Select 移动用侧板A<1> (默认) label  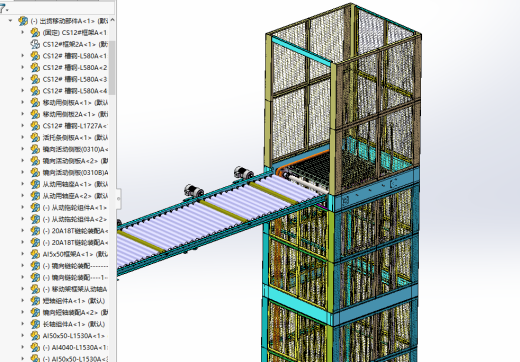(75, 103)
